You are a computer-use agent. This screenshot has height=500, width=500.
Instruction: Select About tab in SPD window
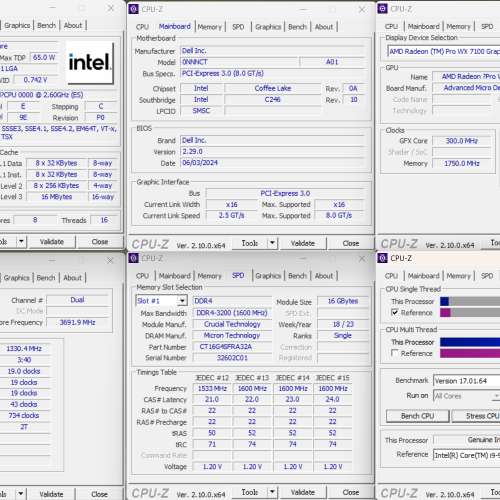[x=324, y=276]
